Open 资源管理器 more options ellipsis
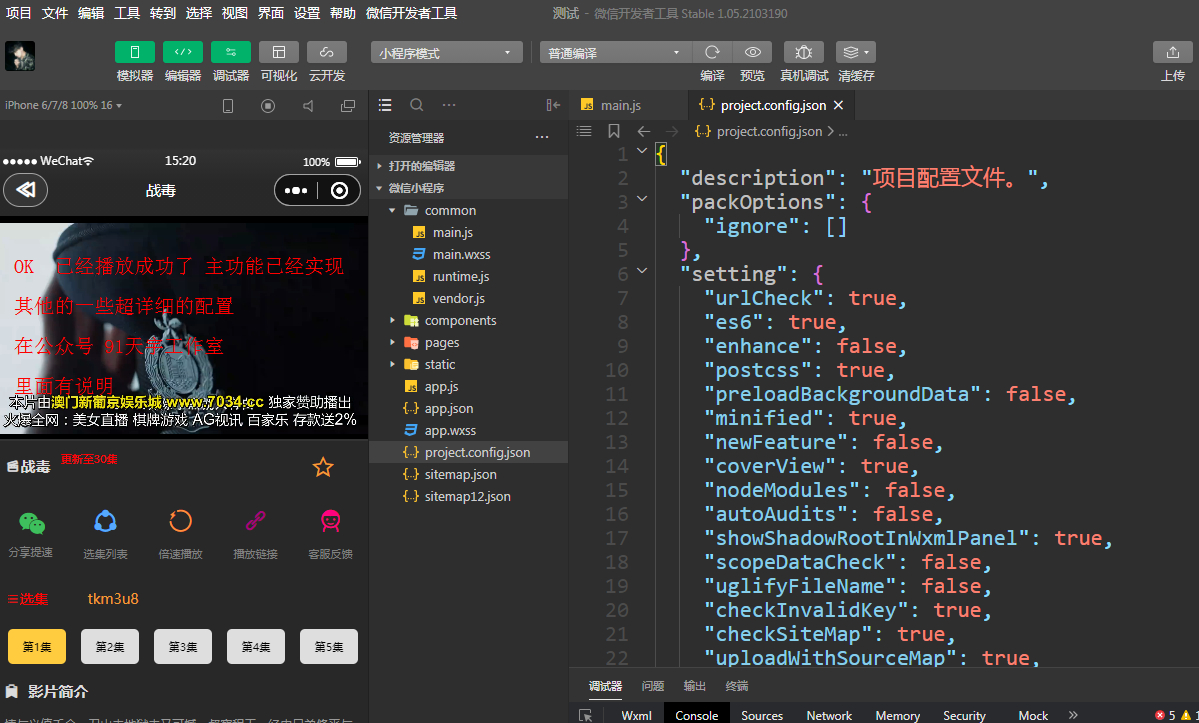Image resolution: width=1199 pixels, height=723 pixels. (x=542, y=138)
